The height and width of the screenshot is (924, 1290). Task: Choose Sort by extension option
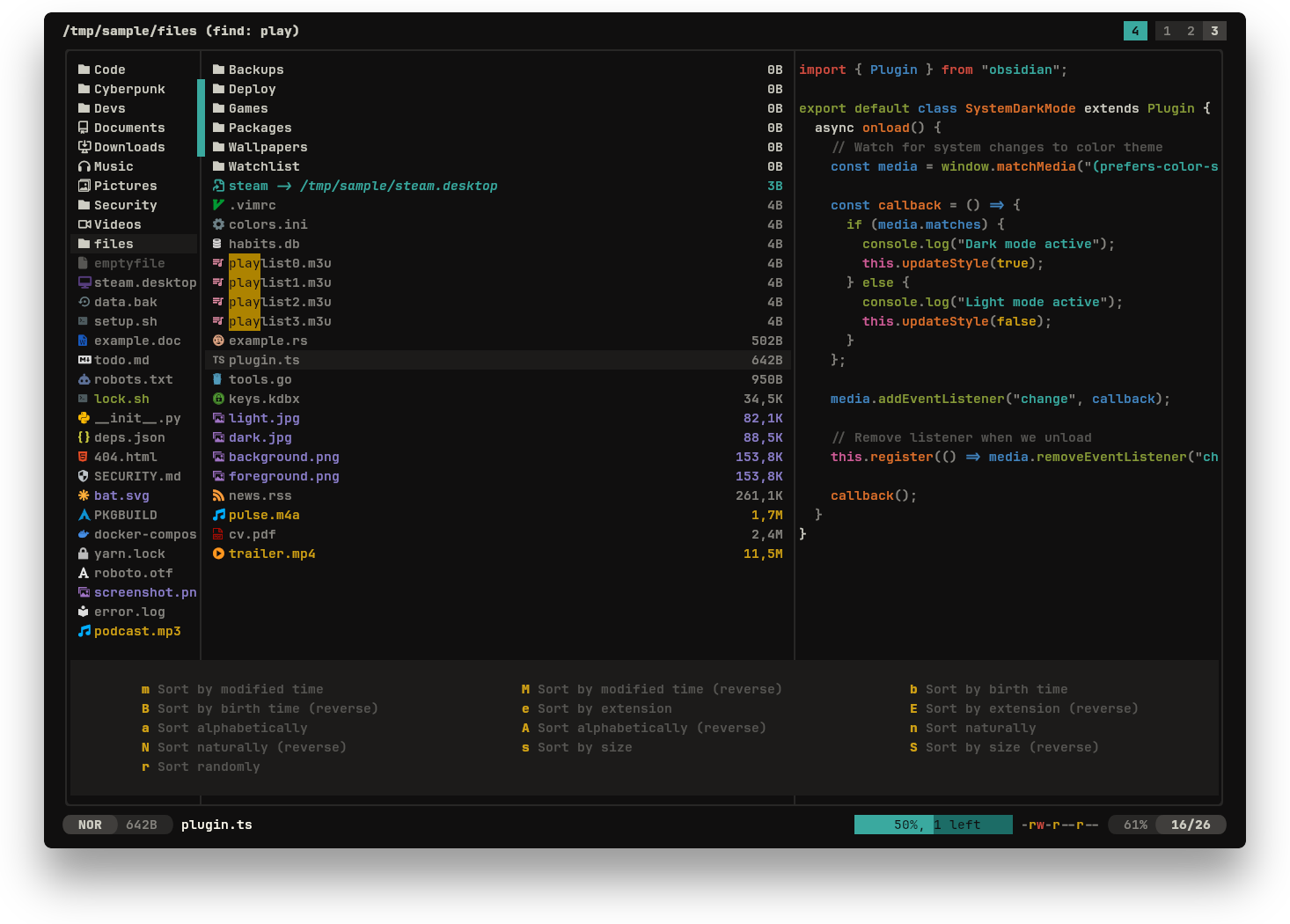tap(604, 708)
